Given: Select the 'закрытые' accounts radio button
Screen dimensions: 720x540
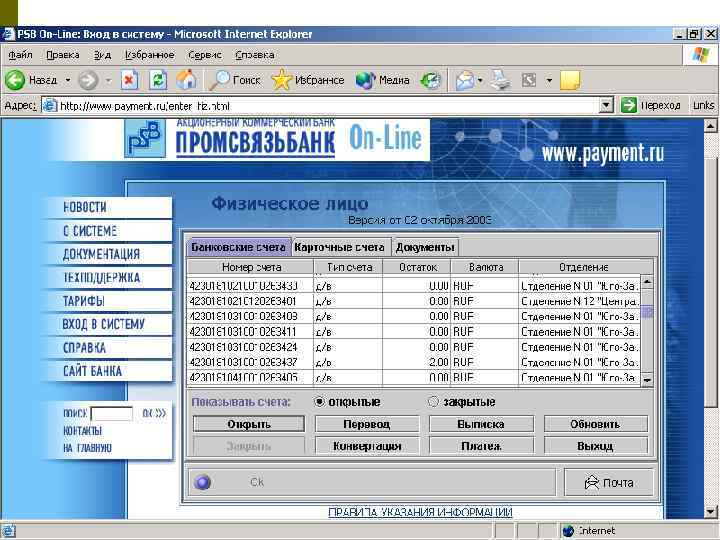Looking at the screenshot, I should point(433,402).
